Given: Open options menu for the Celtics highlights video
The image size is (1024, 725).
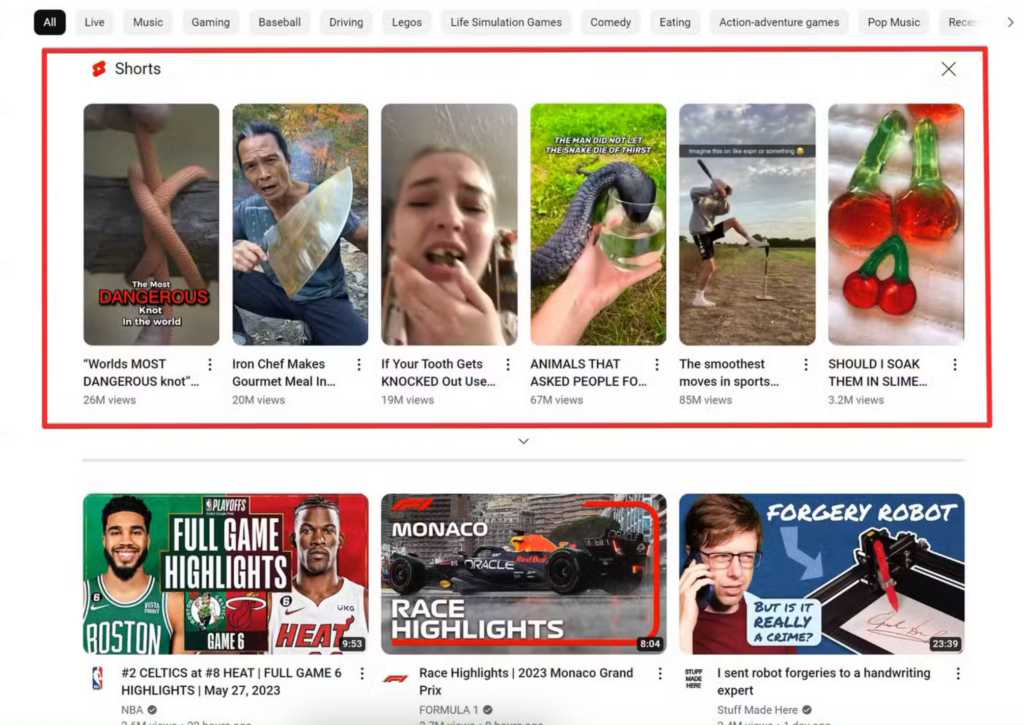Looking at the screenshot, I should pos(363,672).
